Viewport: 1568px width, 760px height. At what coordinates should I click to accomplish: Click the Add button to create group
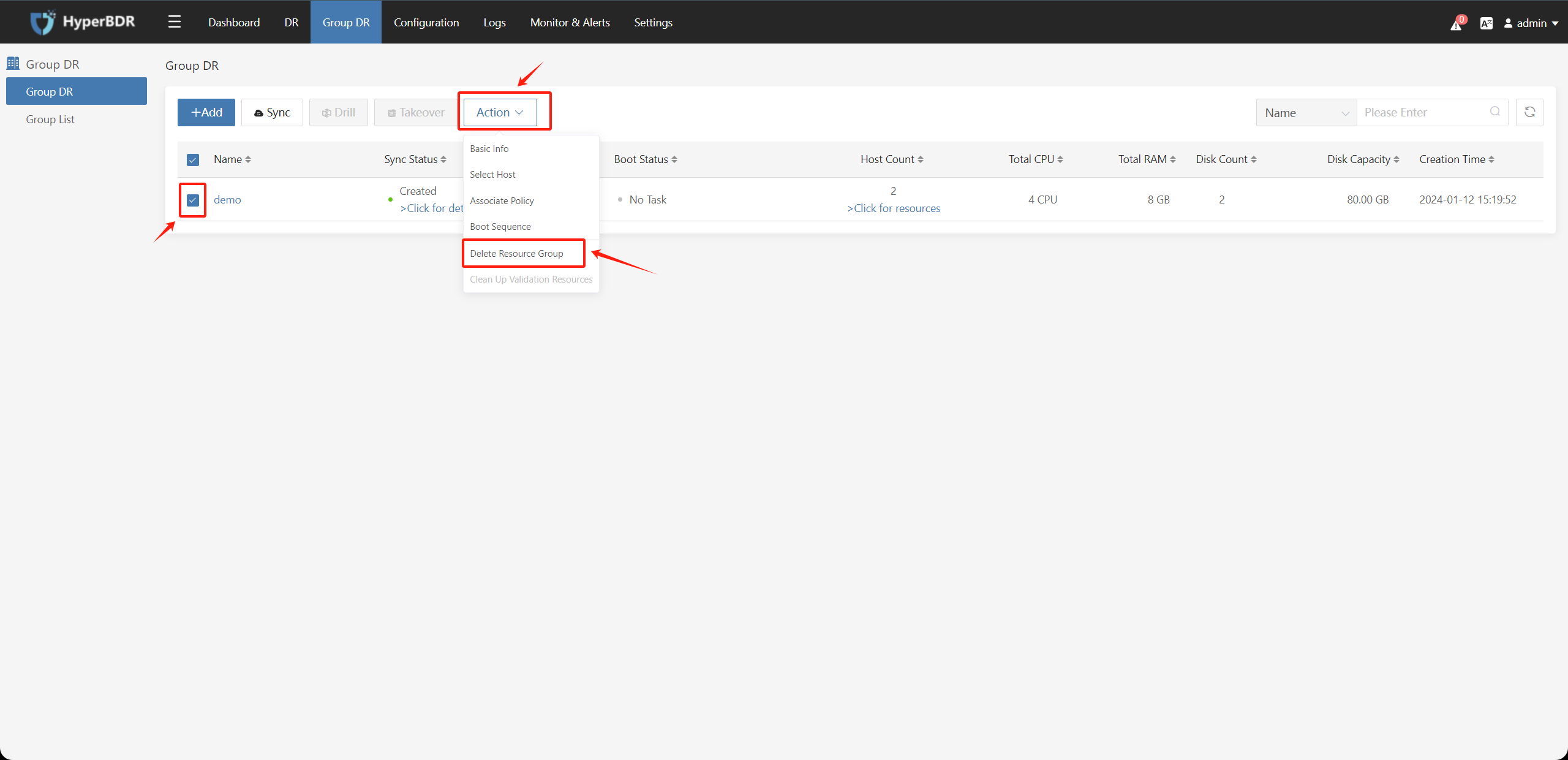pyautogui.click(x=206, y=111)
